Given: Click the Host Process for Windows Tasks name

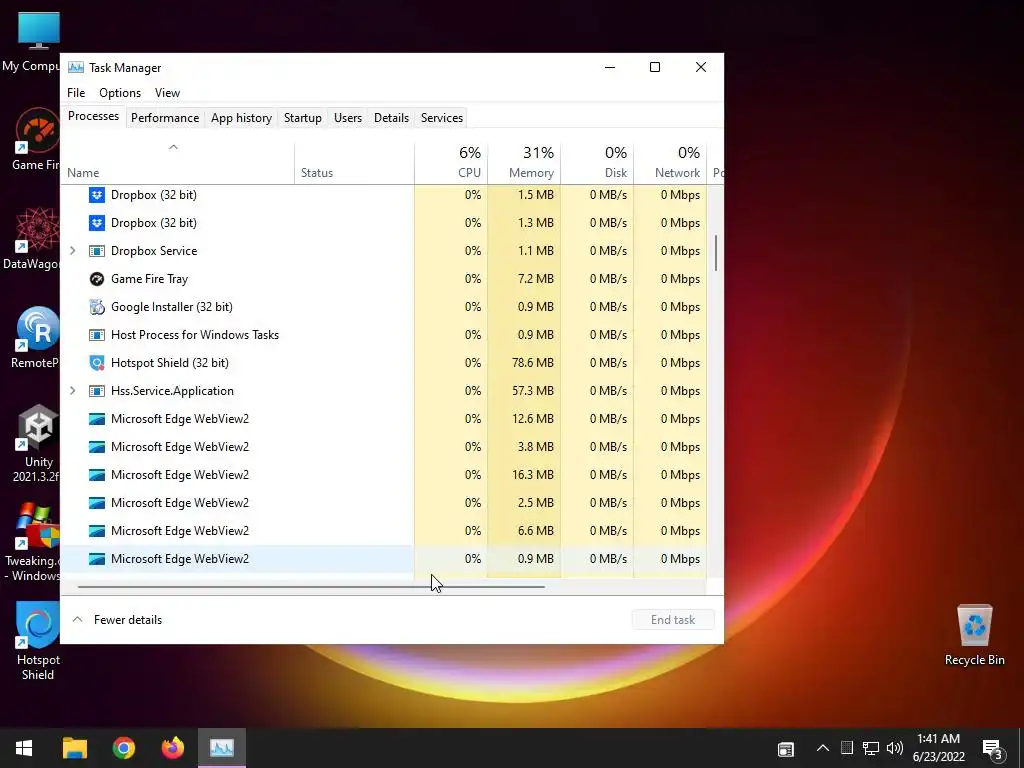Looking at the screenshot, I should [x=195, y=335].
